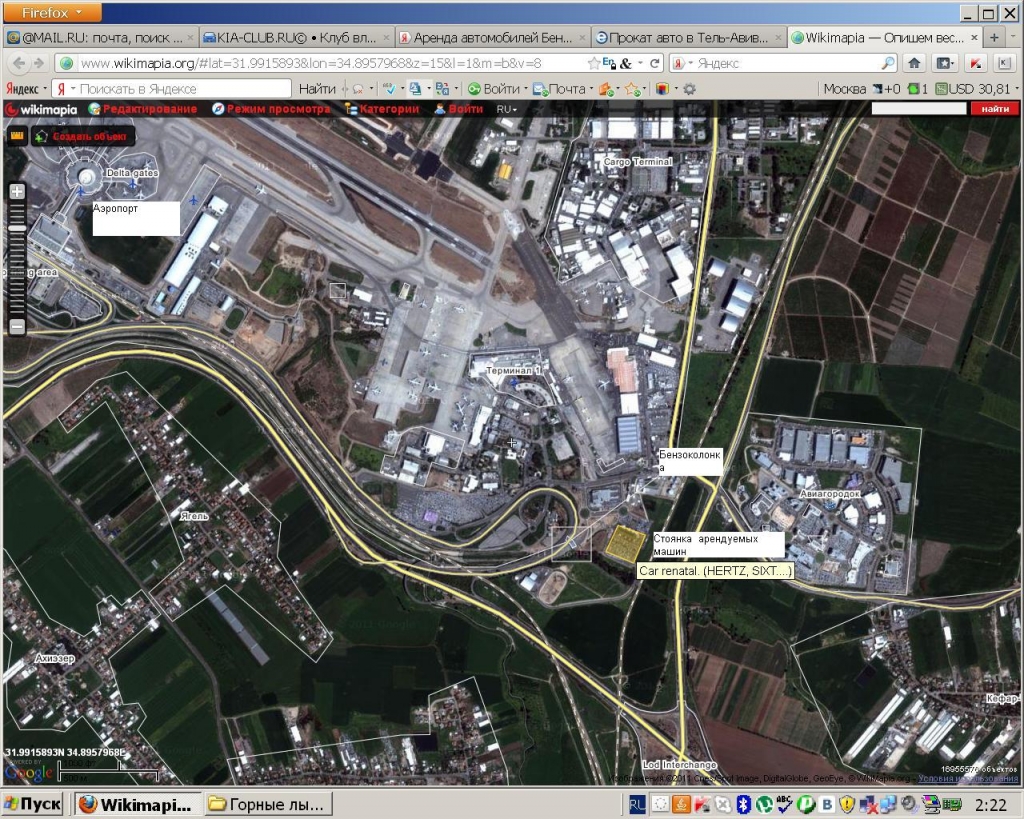
Task: Bookmark page using the star icon
Action: [x=594, y=63]
